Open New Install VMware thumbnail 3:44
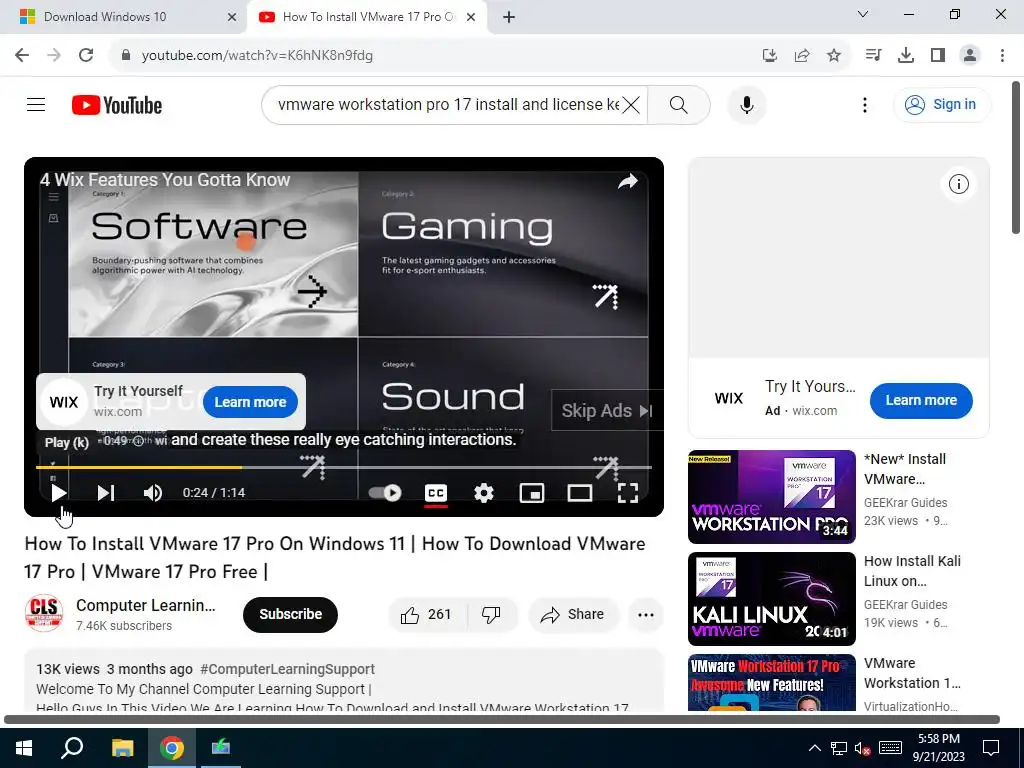Screen dimensions: 1024x768 tap(771, 496)
